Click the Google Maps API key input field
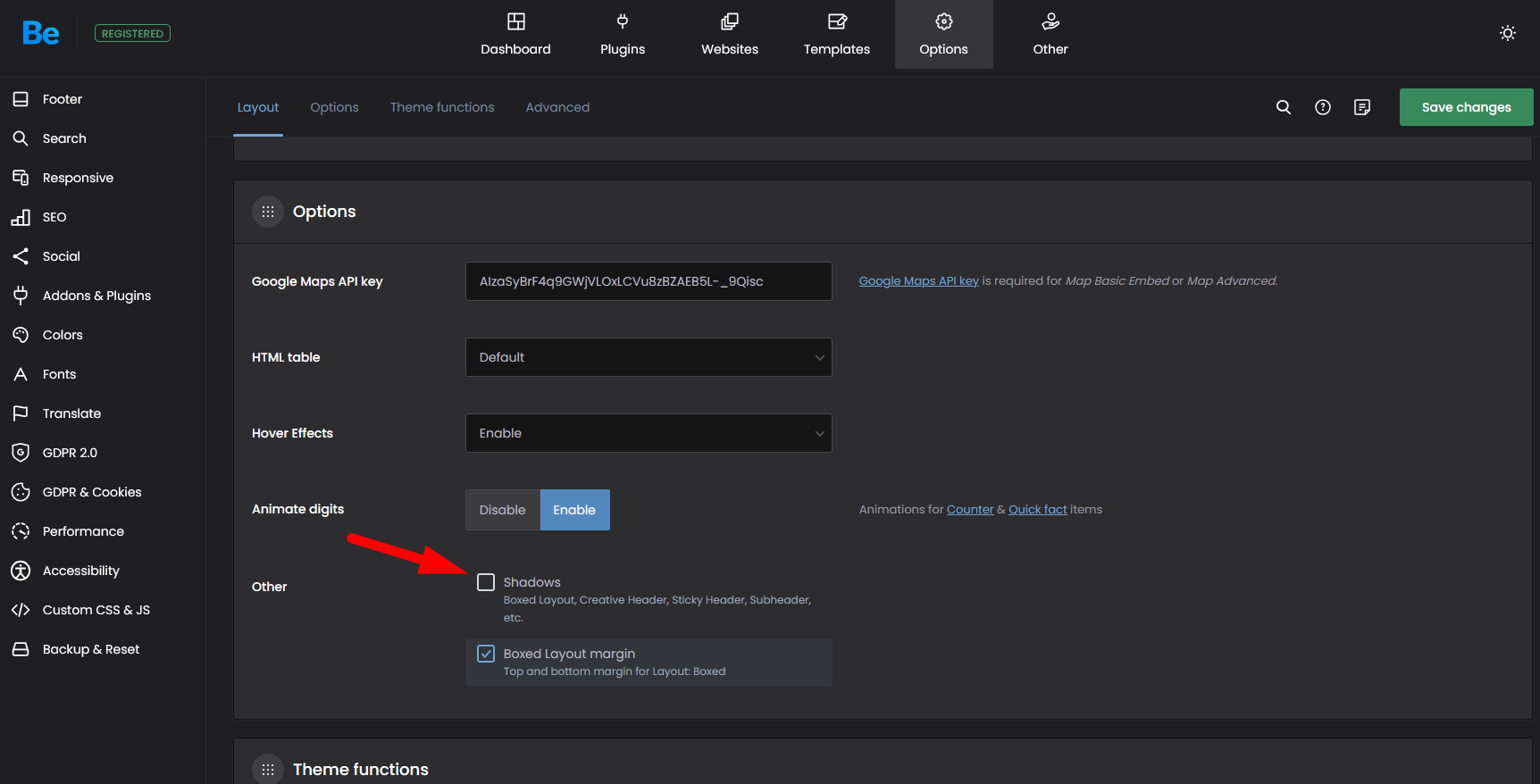1540x784 pixels. tap(649, 281)
